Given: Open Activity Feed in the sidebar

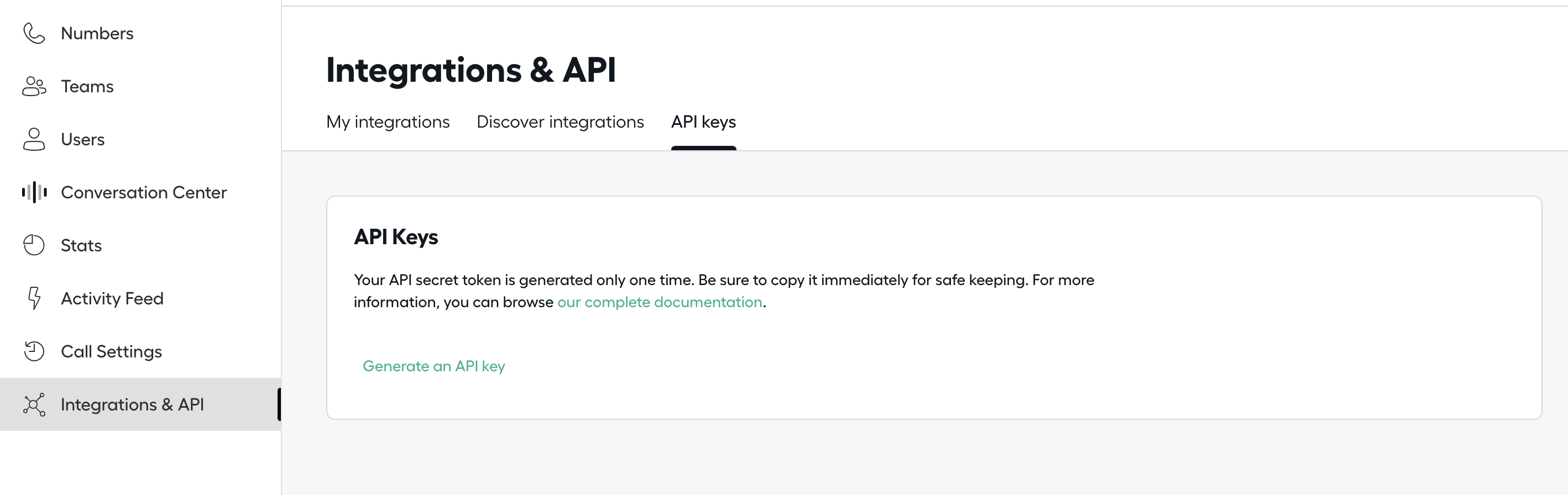Looking at the screenshot, I should [x=140, y=298].
